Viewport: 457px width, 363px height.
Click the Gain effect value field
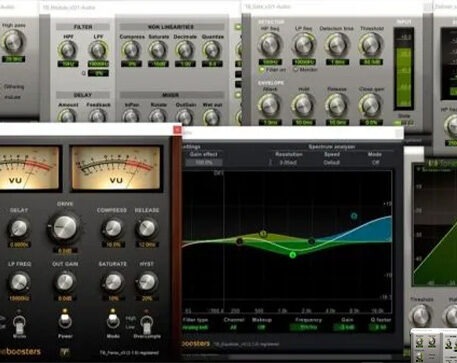[x=204, y=163]
